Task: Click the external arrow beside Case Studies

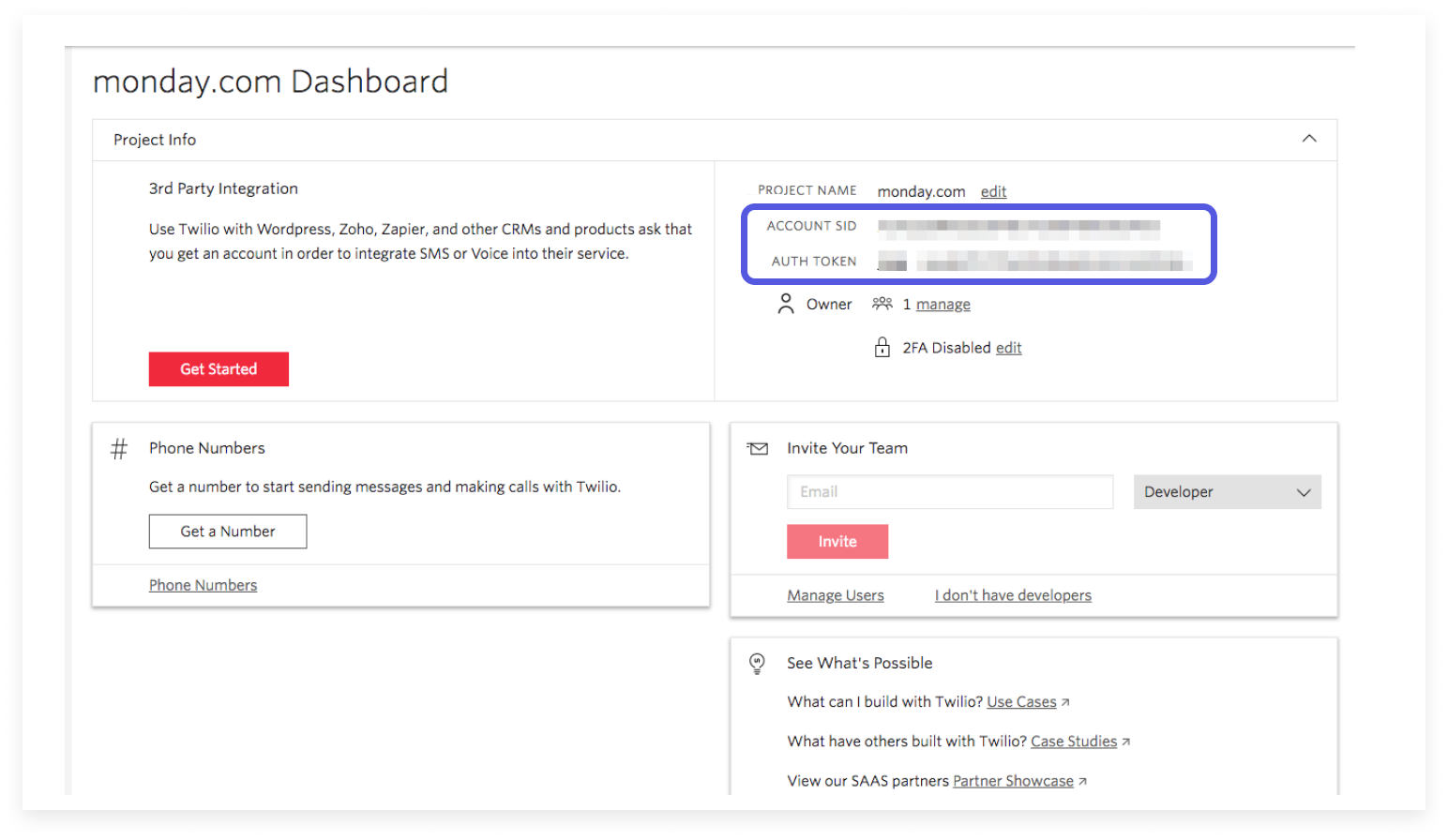Action: (1125, 742)
